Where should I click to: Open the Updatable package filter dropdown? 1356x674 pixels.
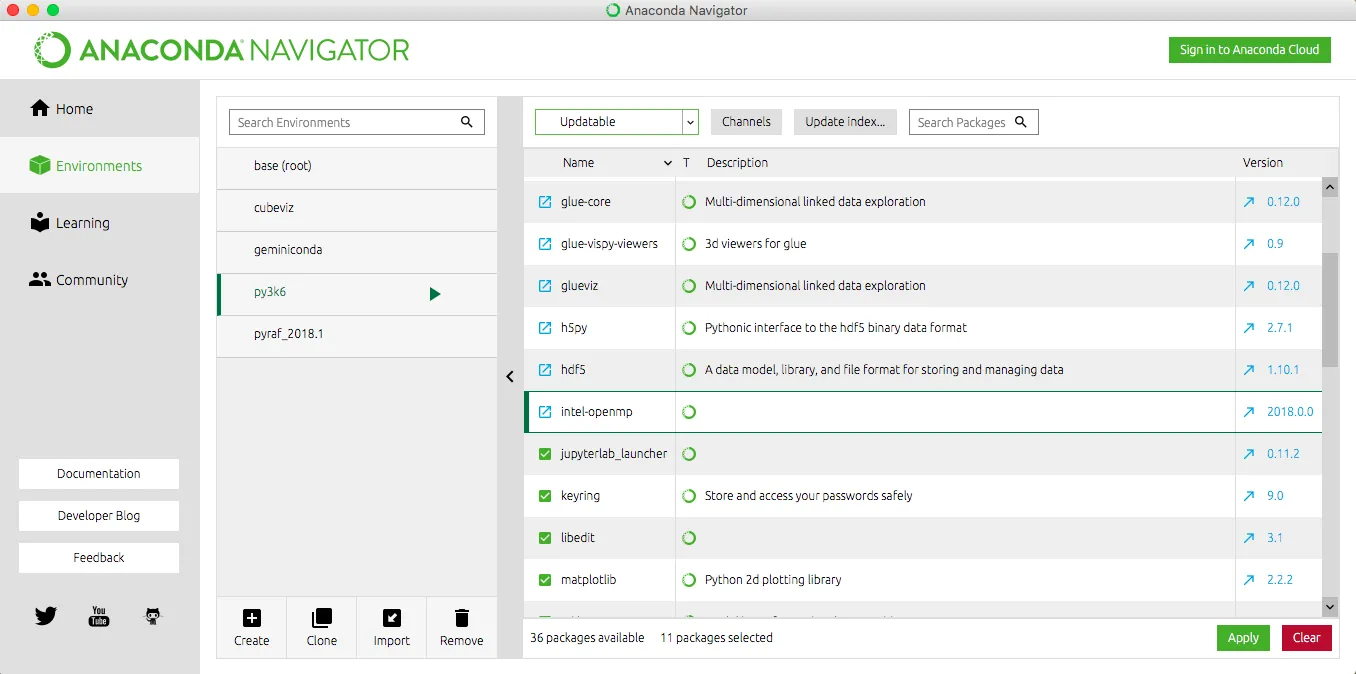(617, 122)
